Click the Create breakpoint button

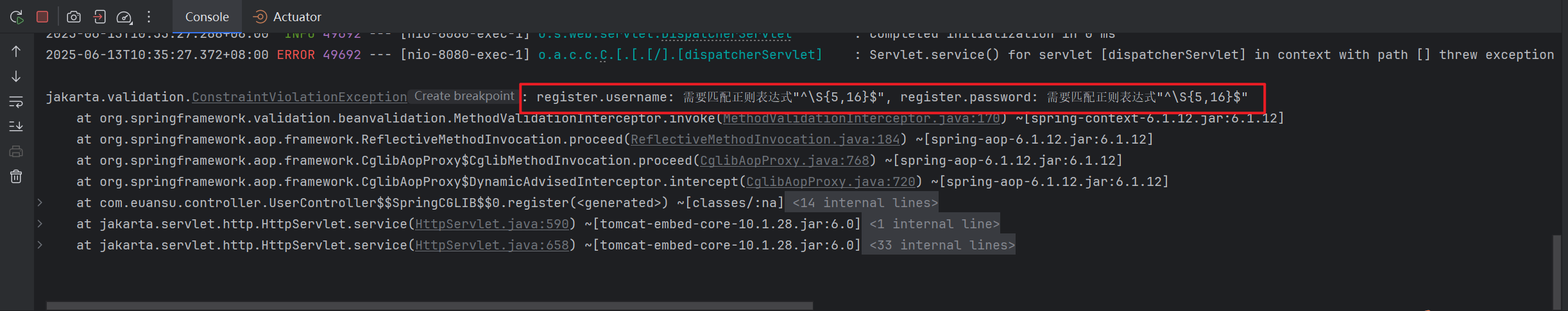464,96
